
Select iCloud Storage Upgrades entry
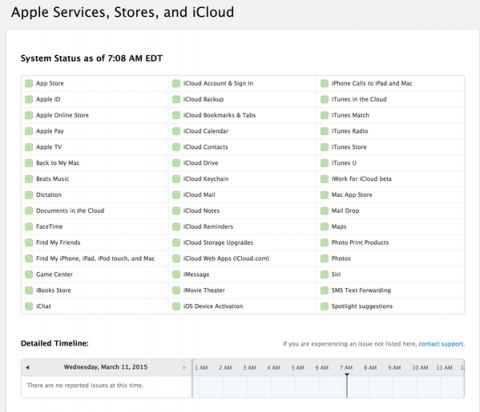tap(218, 242)
